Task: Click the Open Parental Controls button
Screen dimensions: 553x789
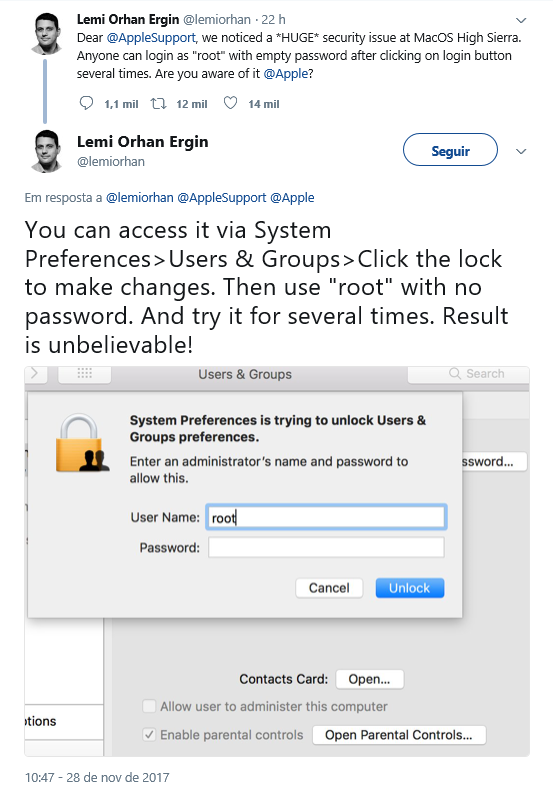Action: pos(399,735)
